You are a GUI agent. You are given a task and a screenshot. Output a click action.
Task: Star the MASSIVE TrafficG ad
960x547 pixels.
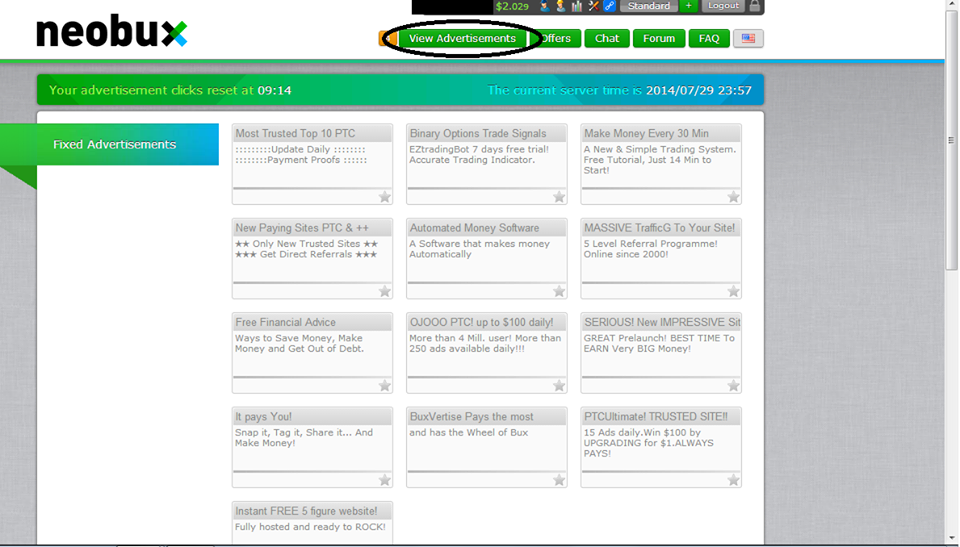[x=733, y=291]
